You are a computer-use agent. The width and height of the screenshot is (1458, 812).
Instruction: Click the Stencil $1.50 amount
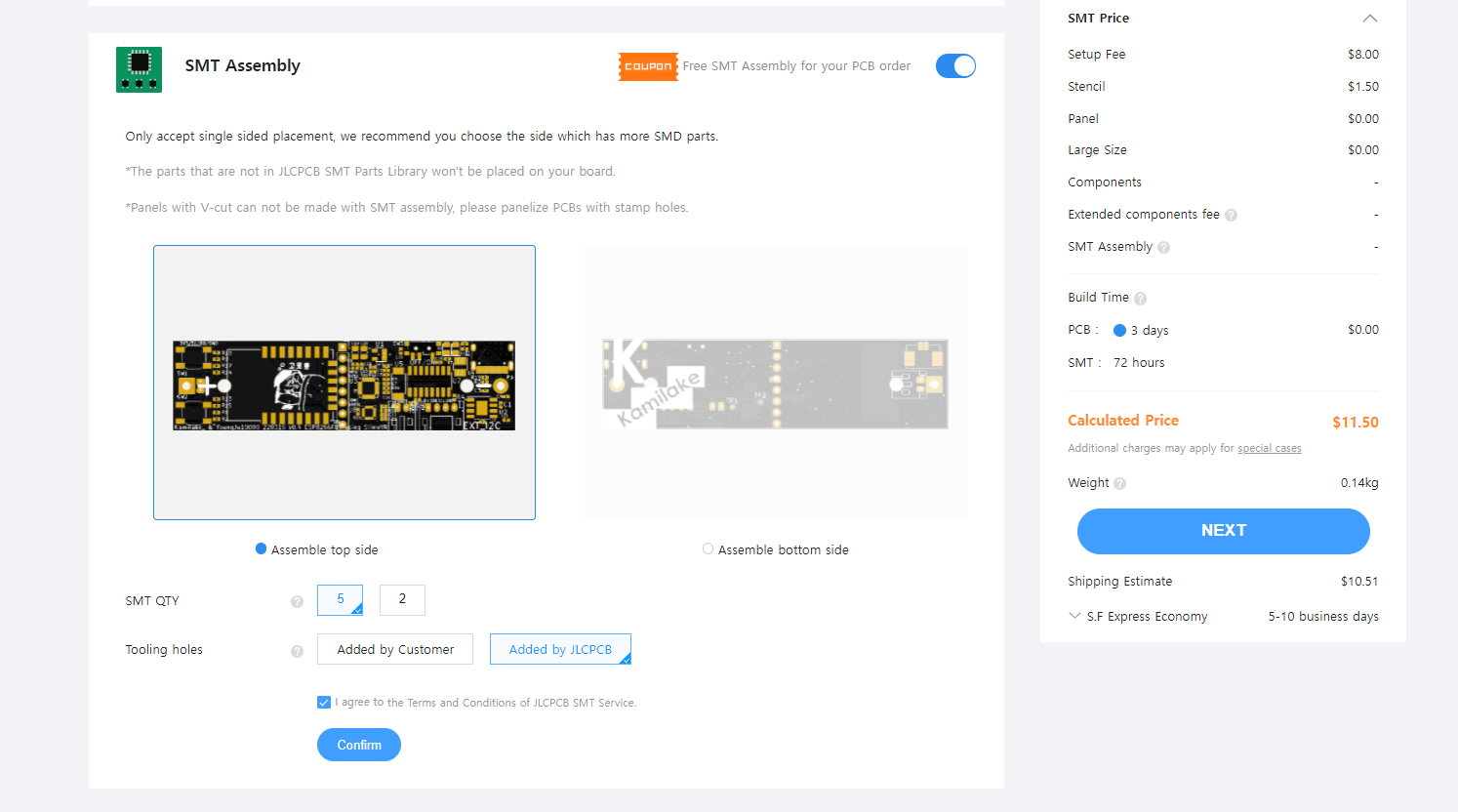tap(1363, 87)
